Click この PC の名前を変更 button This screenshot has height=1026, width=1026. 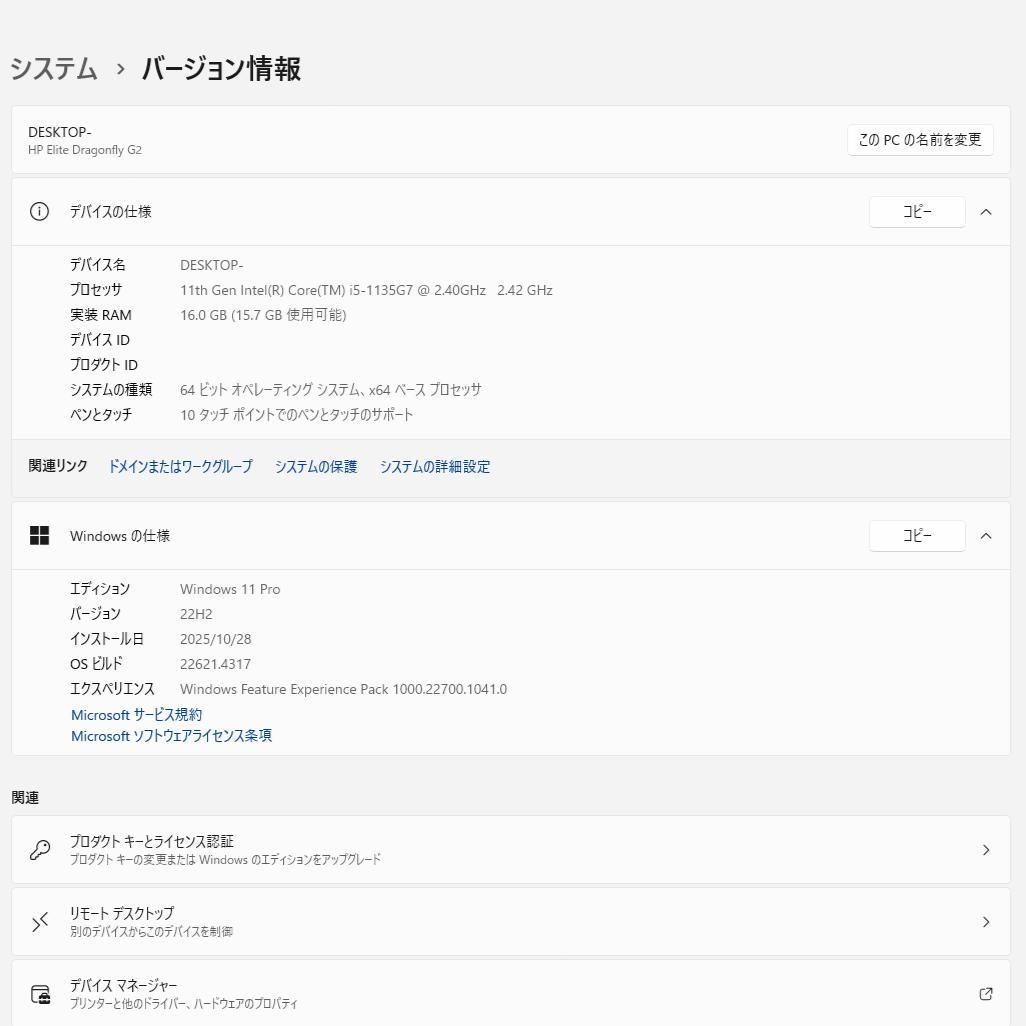pyautogui.click(x=919, y=140)
